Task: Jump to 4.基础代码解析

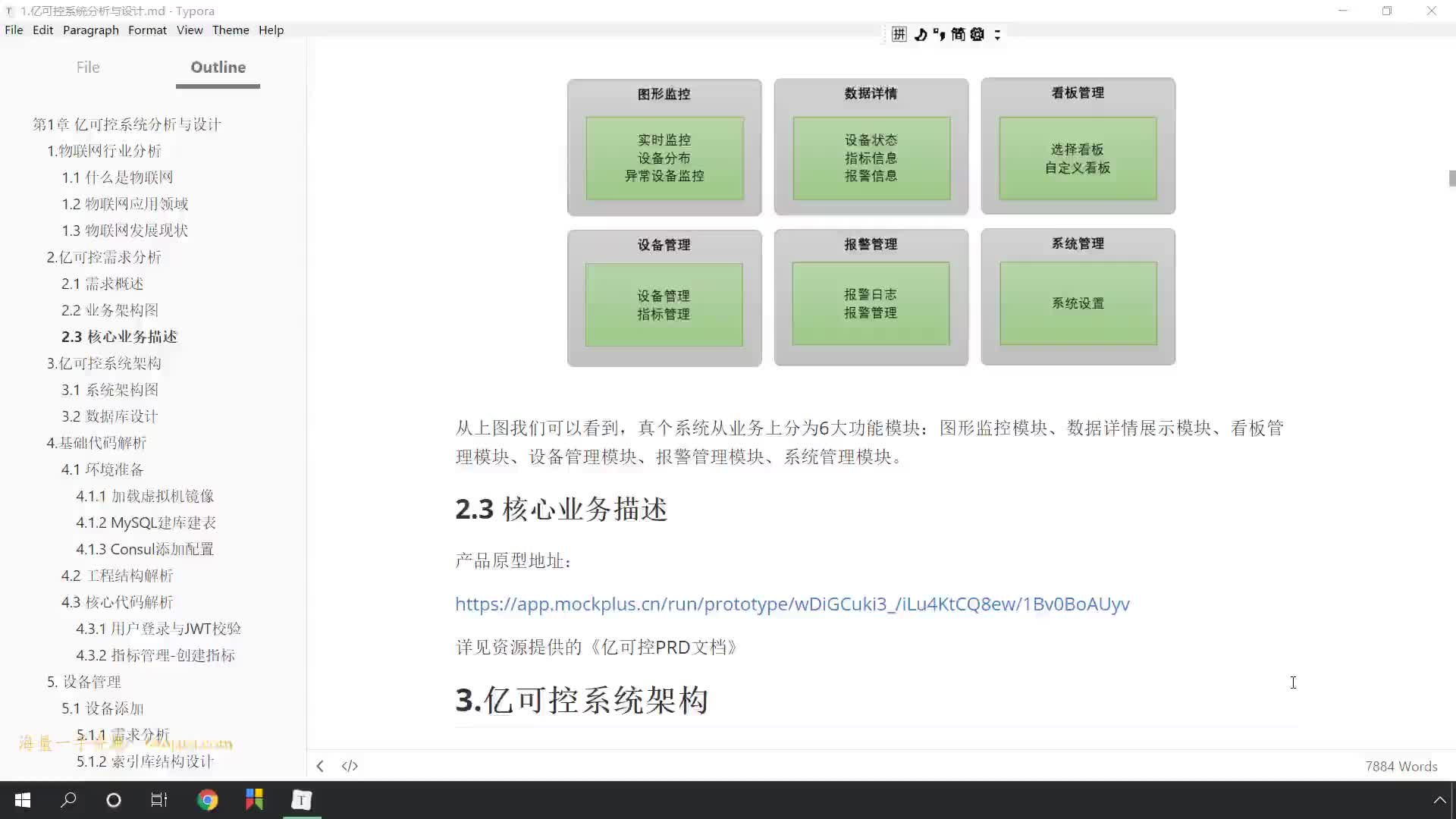Action: (x=96, y=443)
